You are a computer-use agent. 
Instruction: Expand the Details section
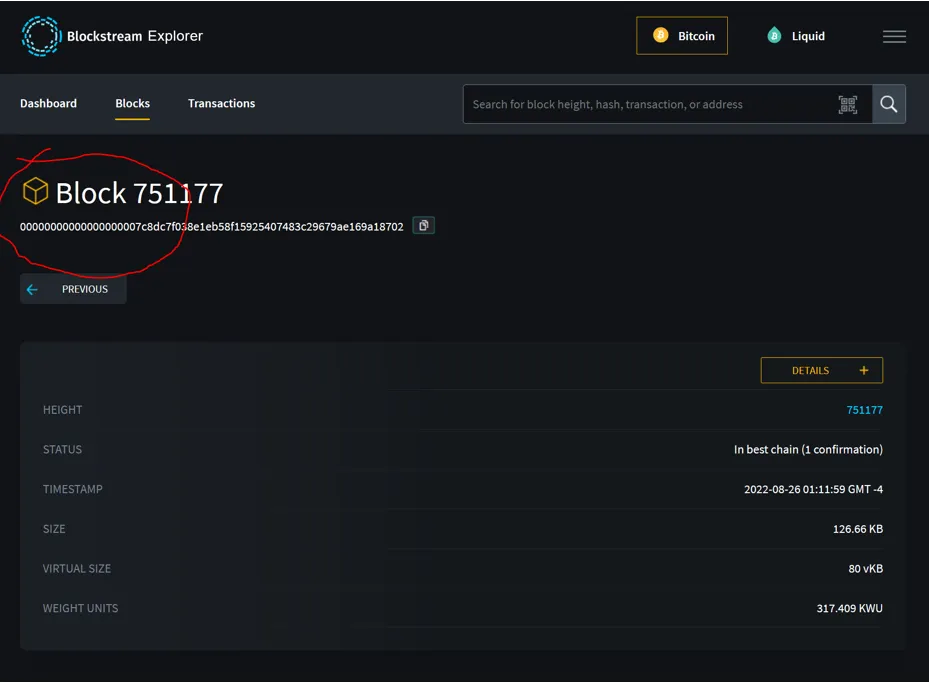pyautogui.click(x=821, y=370)
